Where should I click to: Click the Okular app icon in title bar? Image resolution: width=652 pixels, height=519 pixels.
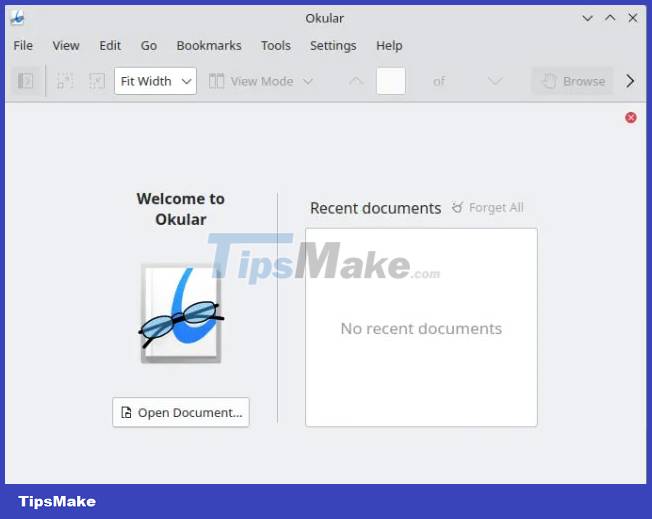17,18
